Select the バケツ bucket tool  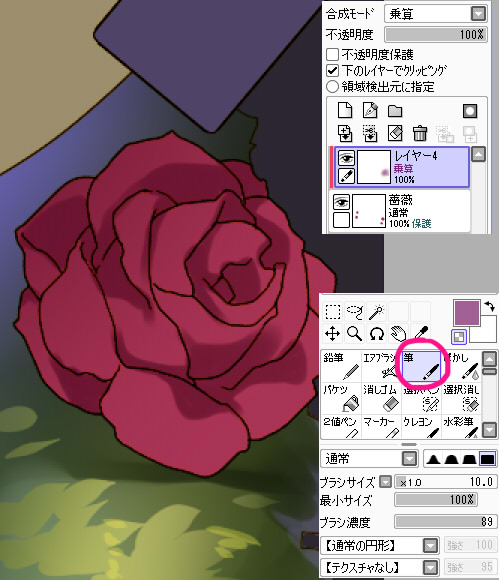[341, 398]
